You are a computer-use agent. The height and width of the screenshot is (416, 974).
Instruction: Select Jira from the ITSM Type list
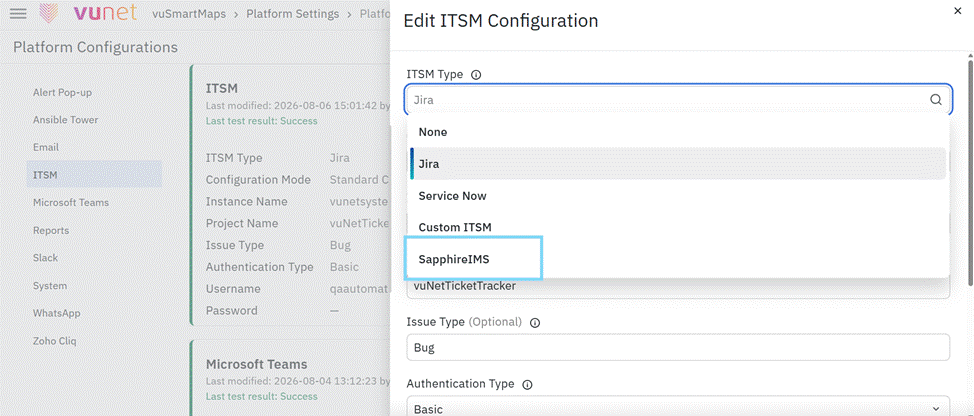[x=678, y=164]
